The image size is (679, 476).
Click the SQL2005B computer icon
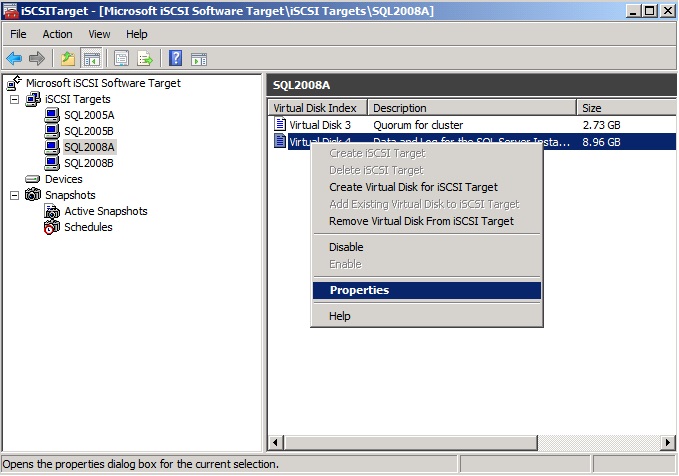coord(52,131)
